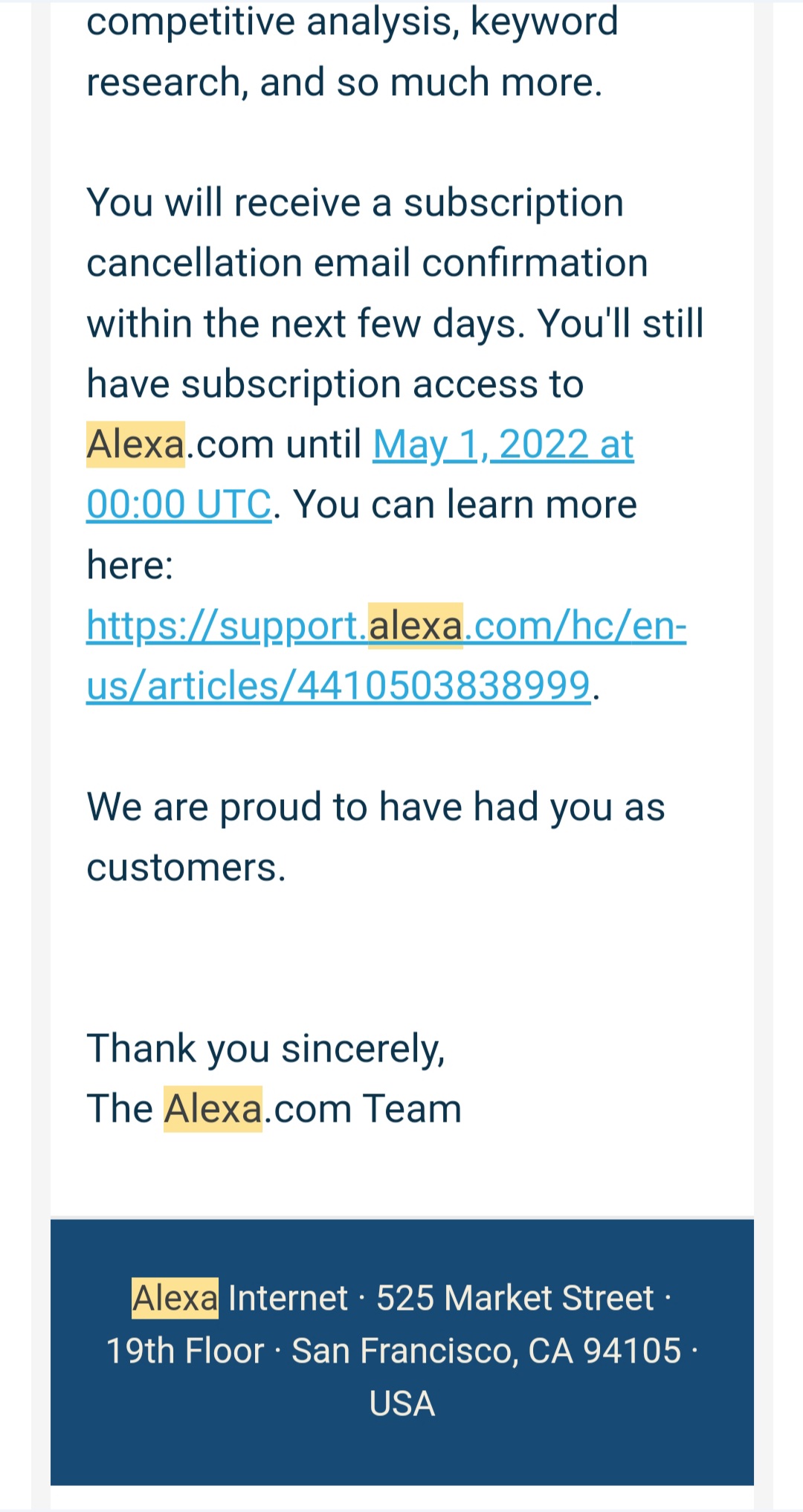803x1512 pixels.
Task: Click the 'We are proud' sentence
Action: pyautogui.click(x=375, y=807)
